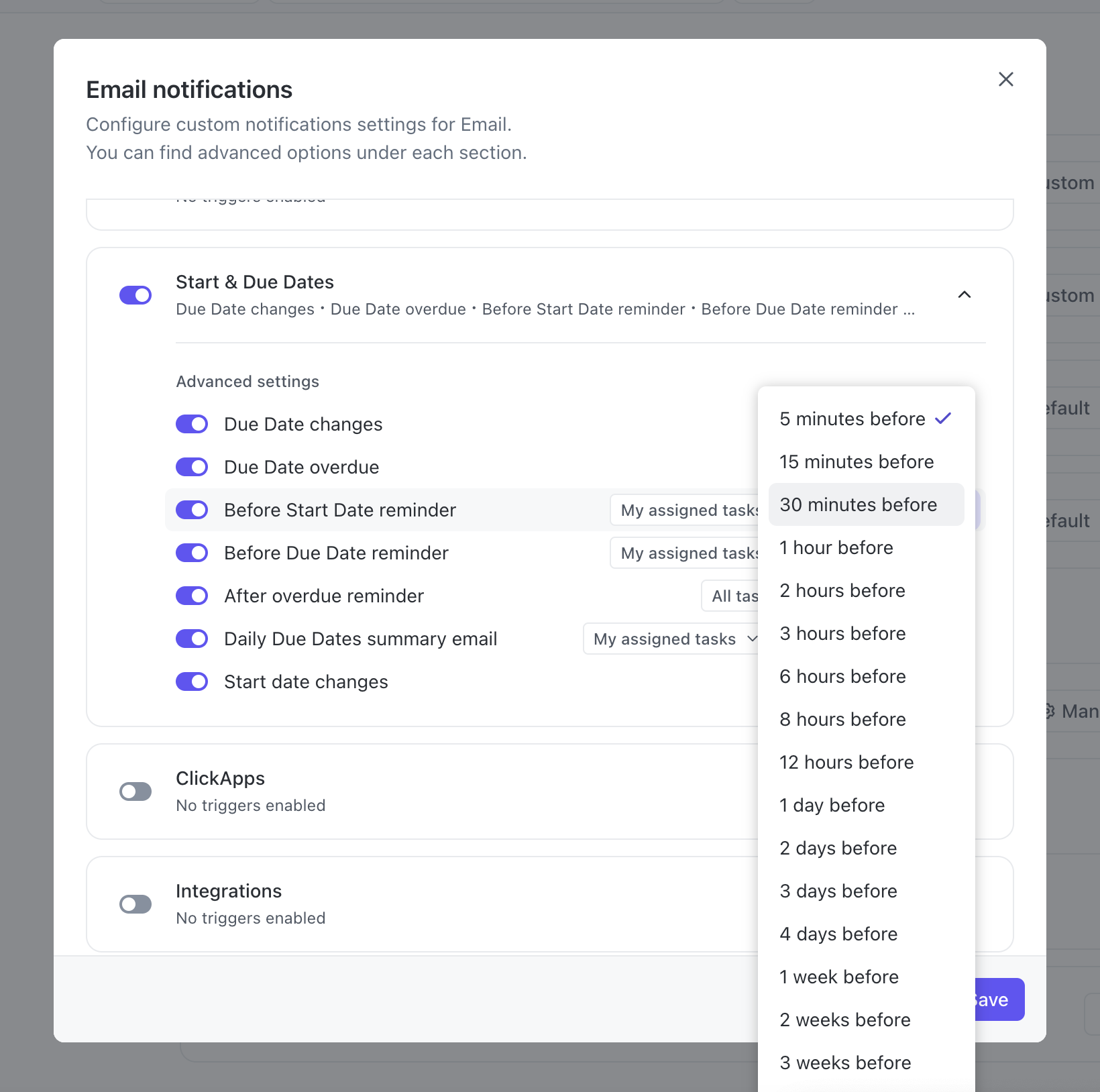Click the Integrations section title
The image size is (1100, 1092).
(229, 891)
